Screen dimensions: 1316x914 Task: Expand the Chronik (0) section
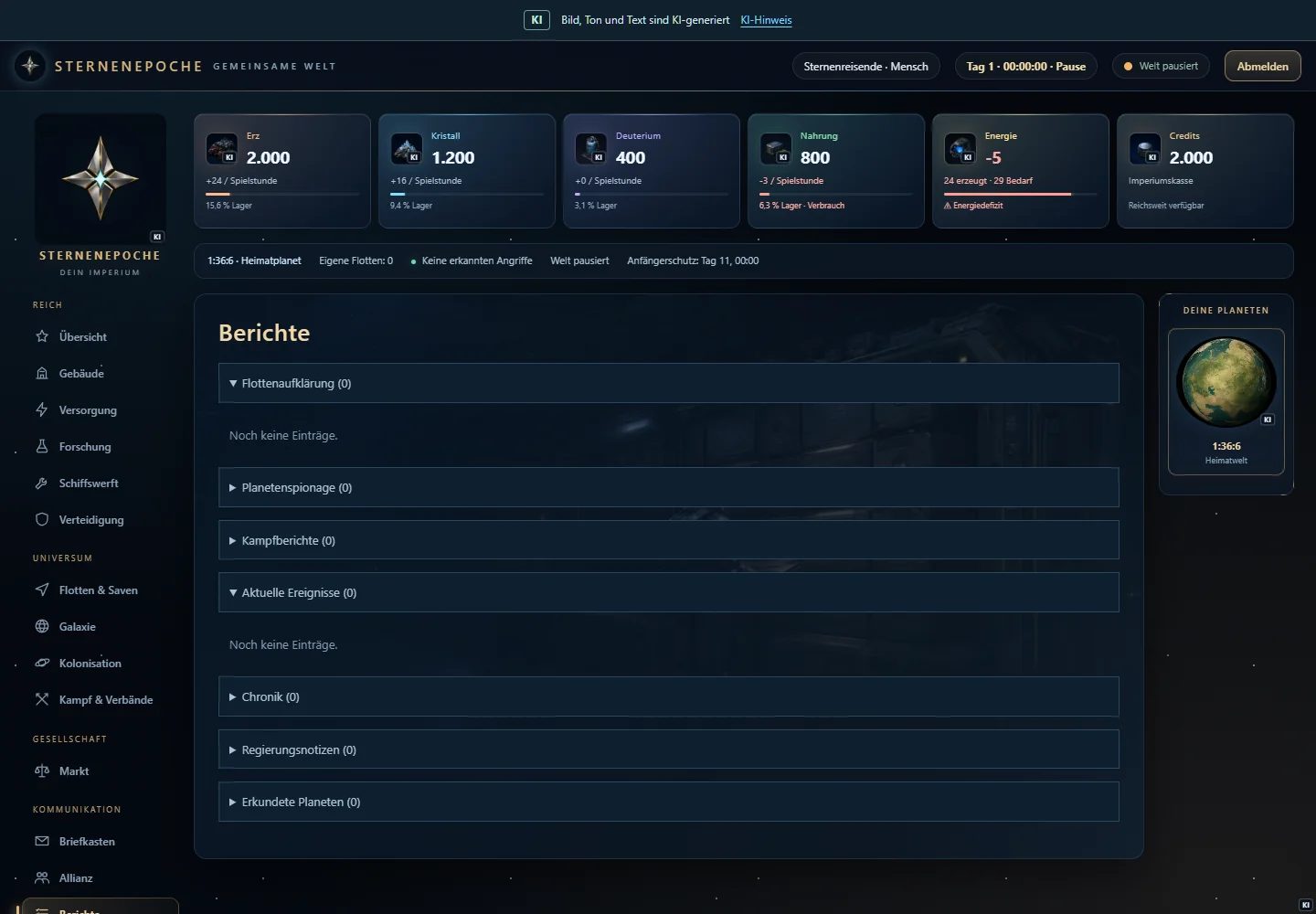(x=669, y=696)
